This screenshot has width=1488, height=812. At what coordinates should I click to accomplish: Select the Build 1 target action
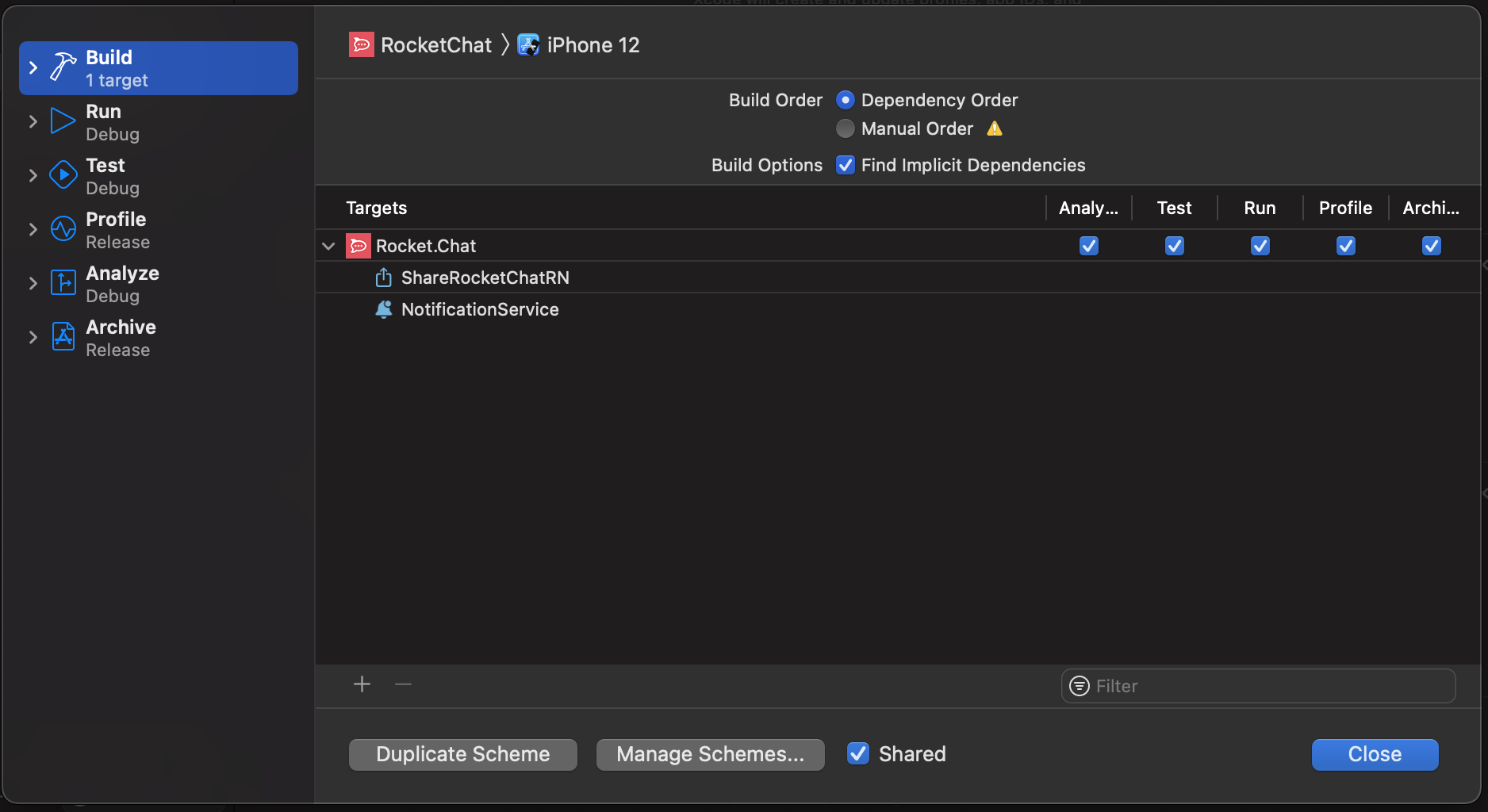point(159,68)
